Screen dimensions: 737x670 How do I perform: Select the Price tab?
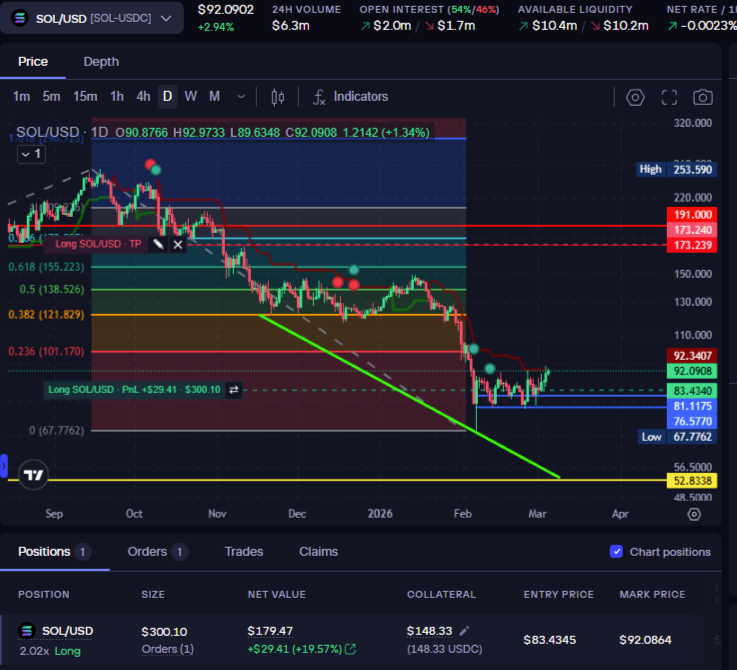[x=33, y=62]
